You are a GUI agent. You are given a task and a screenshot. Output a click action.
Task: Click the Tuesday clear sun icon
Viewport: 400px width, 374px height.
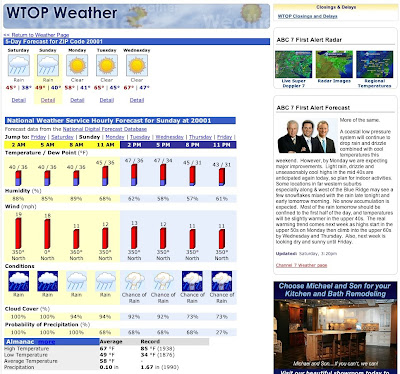point(107,65)
